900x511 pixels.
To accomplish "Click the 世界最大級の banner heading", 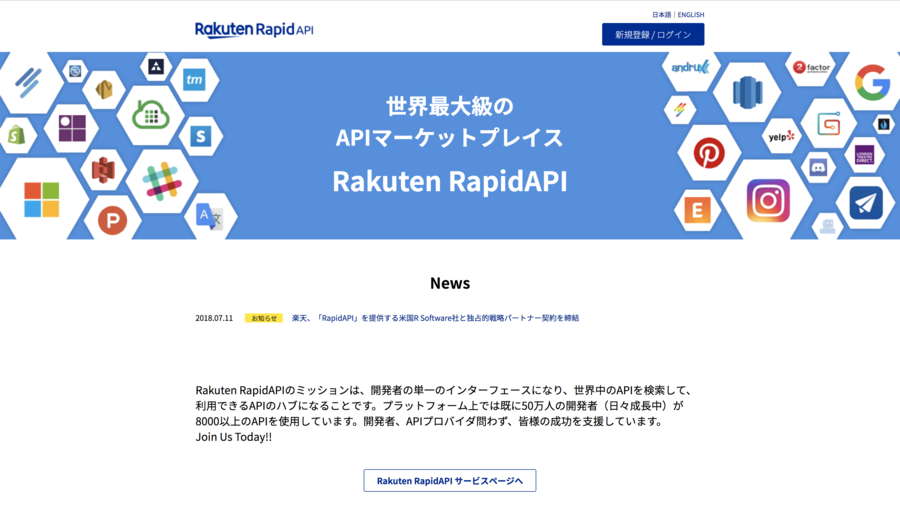I will coord(450,107).
